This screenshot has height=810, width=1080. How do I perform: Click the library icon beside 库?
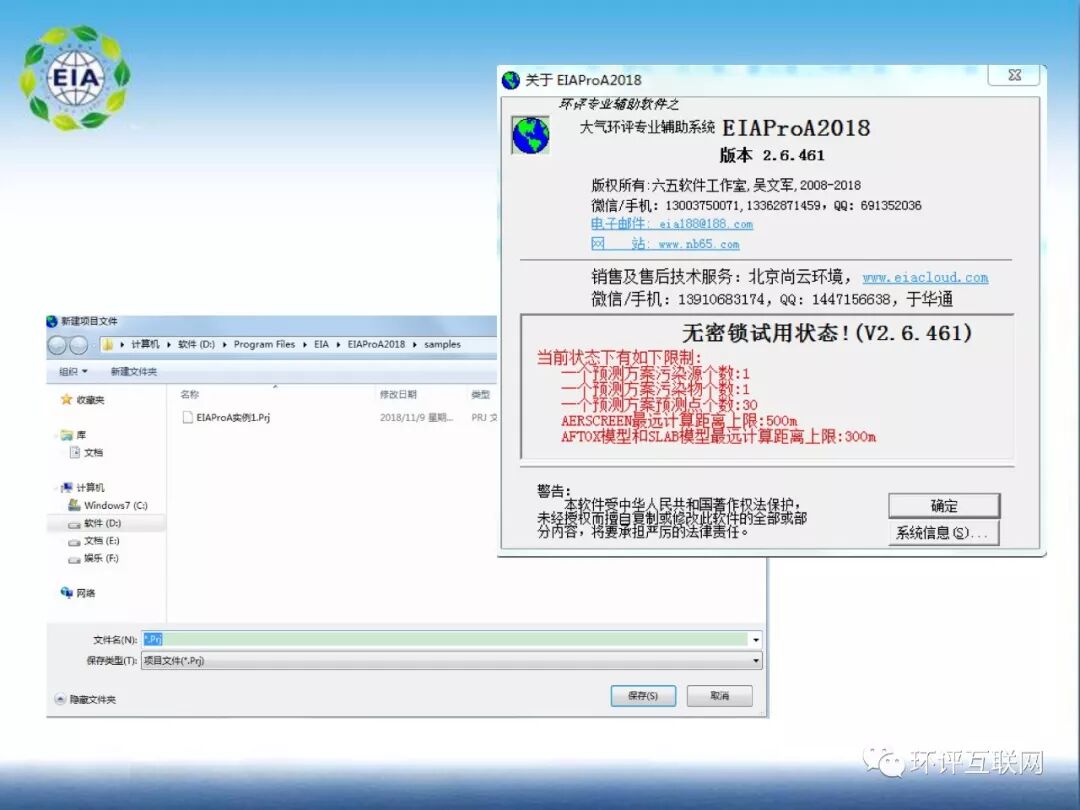pyautogui.click(x=67, y=435)
